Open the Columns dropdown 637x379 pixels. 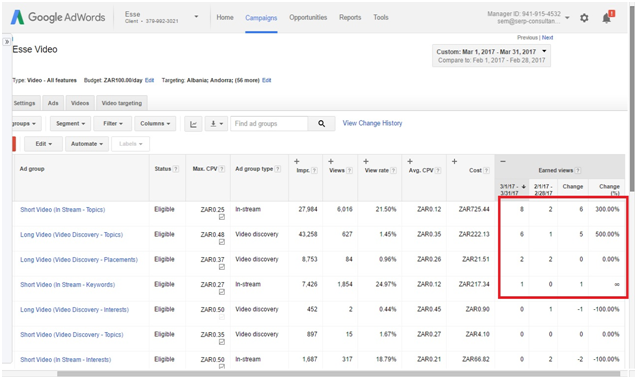click(155, 123)
